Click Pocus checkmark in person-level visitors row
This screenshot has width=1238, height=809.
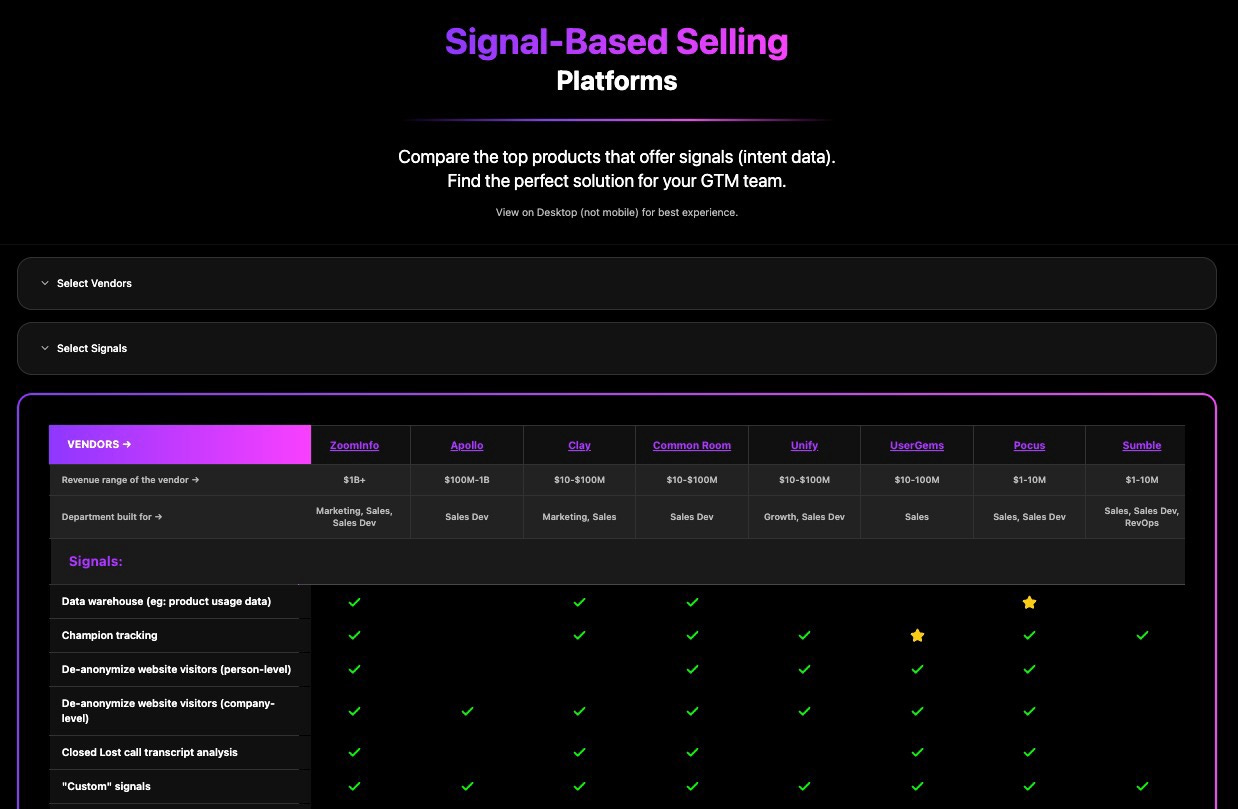(x=1029, y=669)
